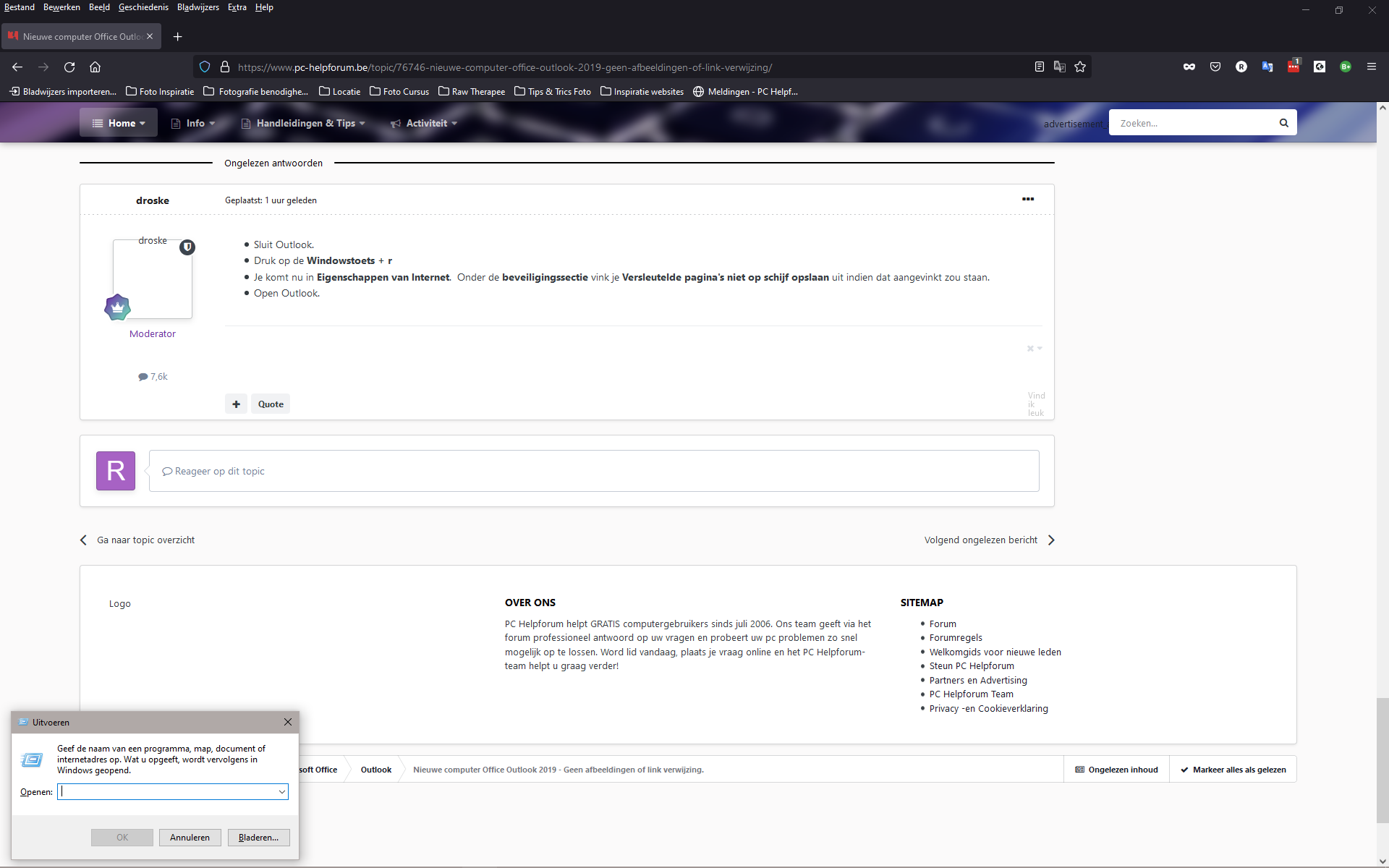Bookmark this page with star icon
Image resolution: width=1389 pixels, height=868 pixels.
tap(1080, 67)
